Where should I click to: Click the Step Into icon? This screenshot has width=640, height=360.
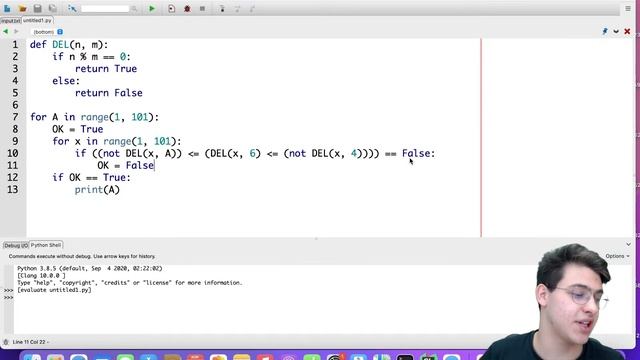click(222, 9)
